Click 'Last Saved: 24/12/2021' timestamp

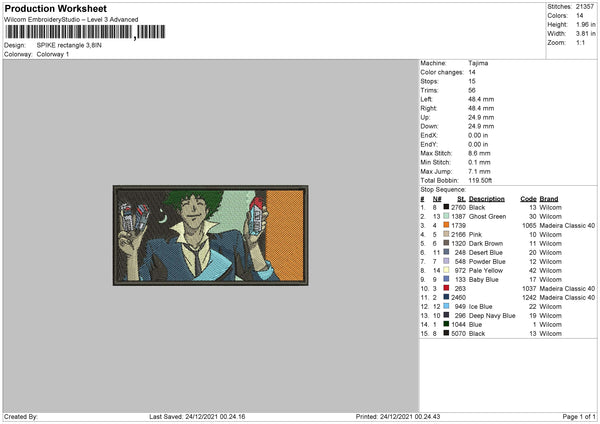pyautogui.click(x=197, y=416)
